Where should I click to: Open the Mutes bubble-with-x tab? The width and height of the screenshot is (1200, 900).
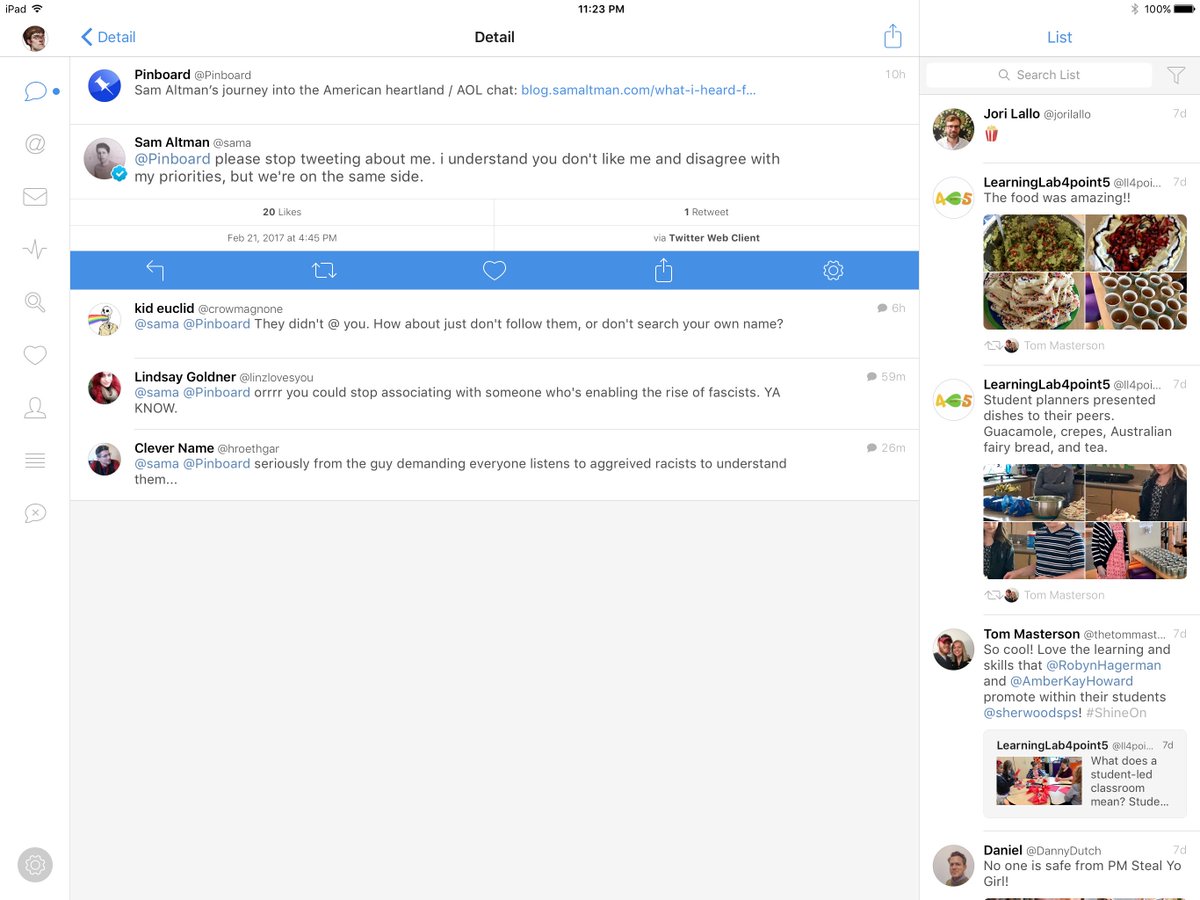[35, 513]
